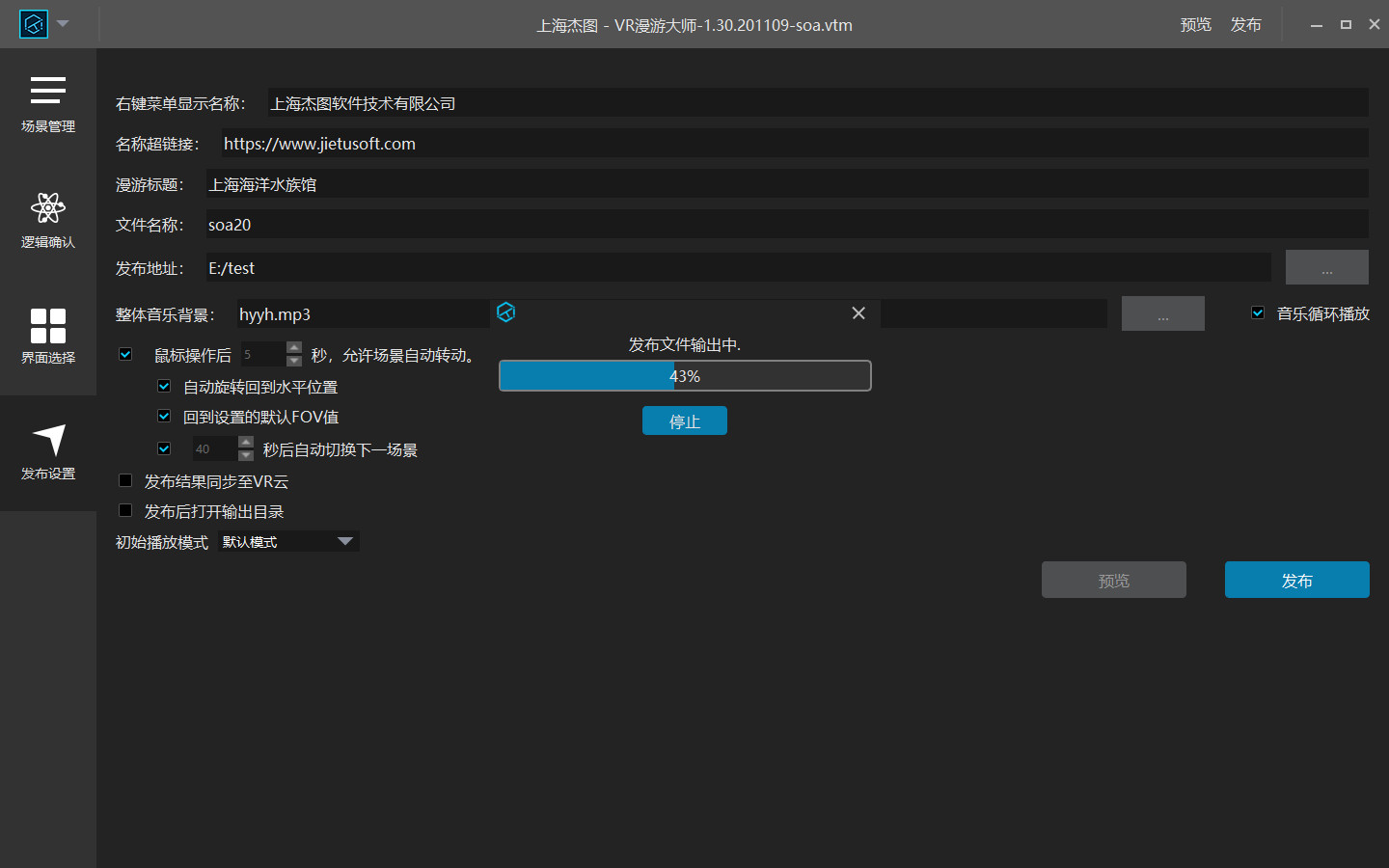
Task: Open the dropdown arrow beside app logo
Action: click(x=64, y=24)
